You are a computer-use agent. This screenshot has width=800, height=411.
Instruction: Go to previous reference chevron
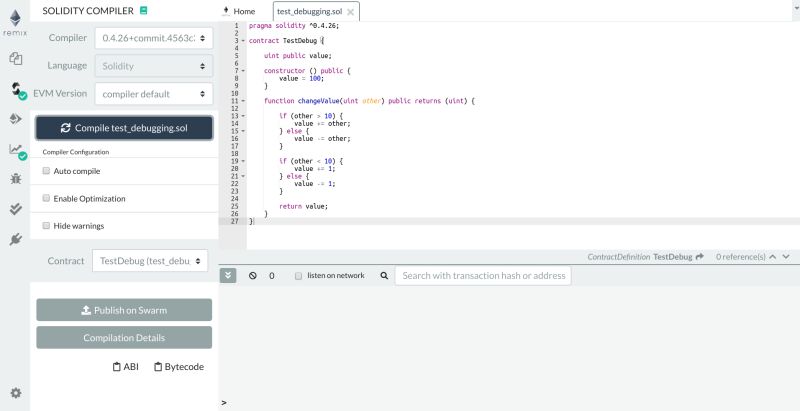pyautogui.click(x=773, y=257)
